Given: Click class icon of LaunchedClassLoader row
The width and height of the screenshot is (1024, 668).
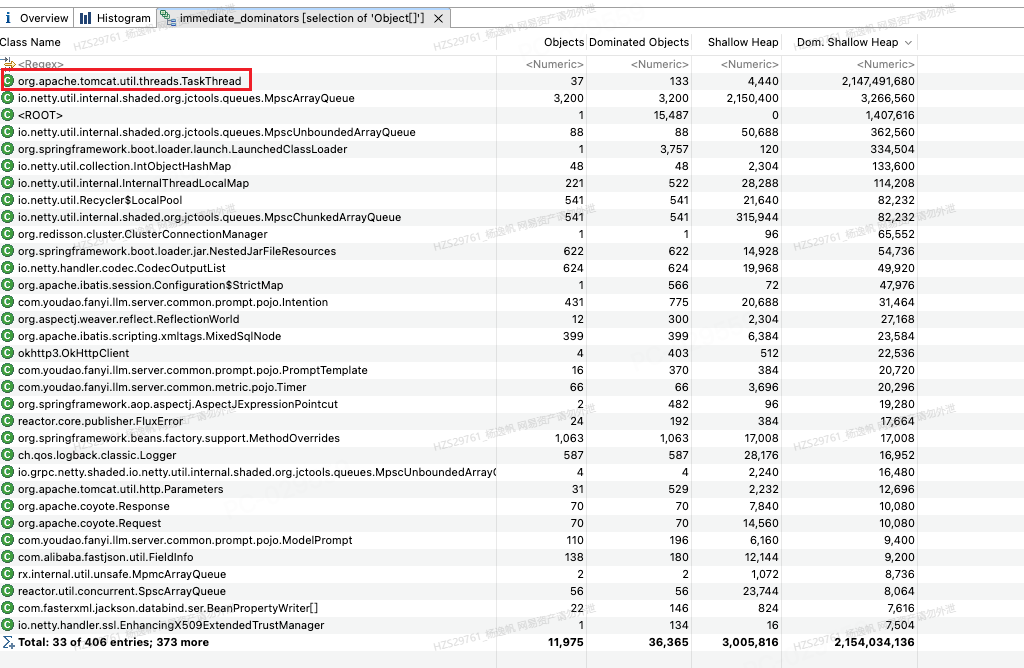Looking at the screenshot, I should click(8, 149).
